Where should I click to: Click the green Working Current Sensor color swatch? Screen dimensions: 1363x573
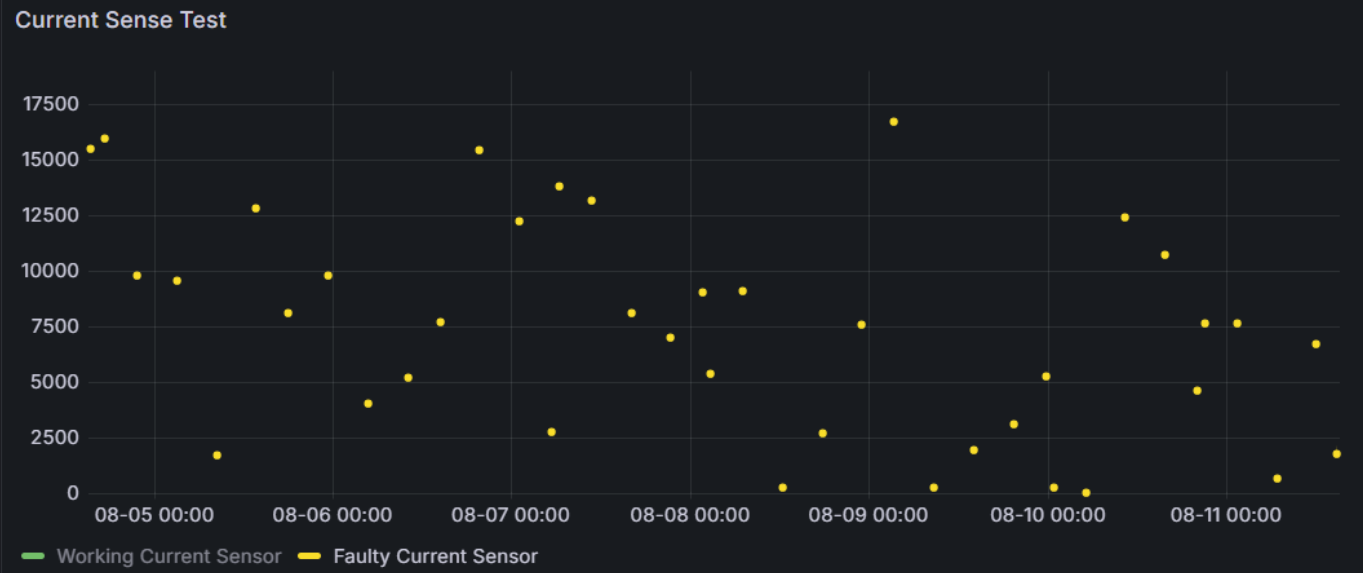[x=33, y=556]
